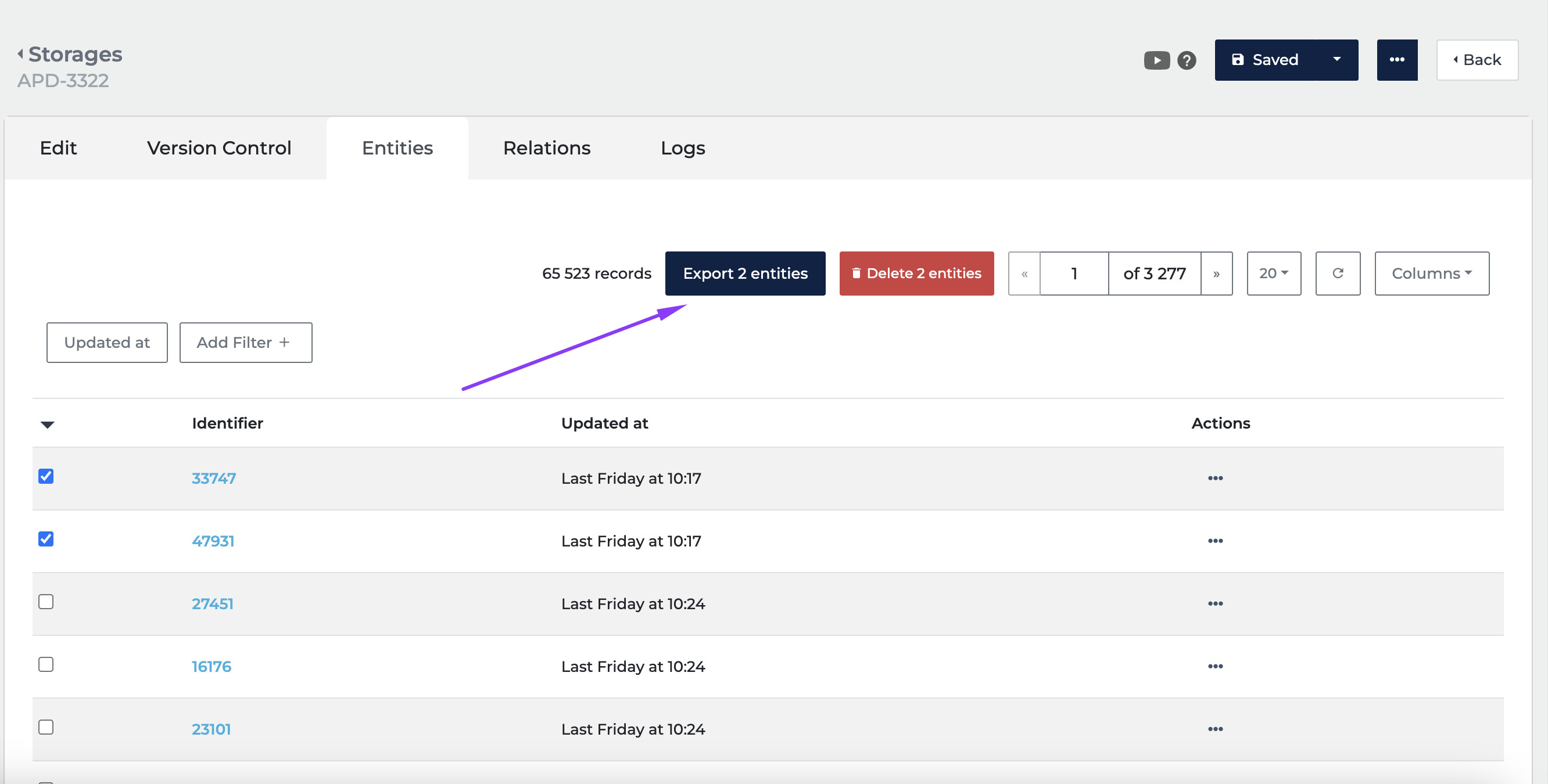Uncheck the checkbox for entity 47931
The height and width of the screenshot is (784, 1548).
pos(46,539)
